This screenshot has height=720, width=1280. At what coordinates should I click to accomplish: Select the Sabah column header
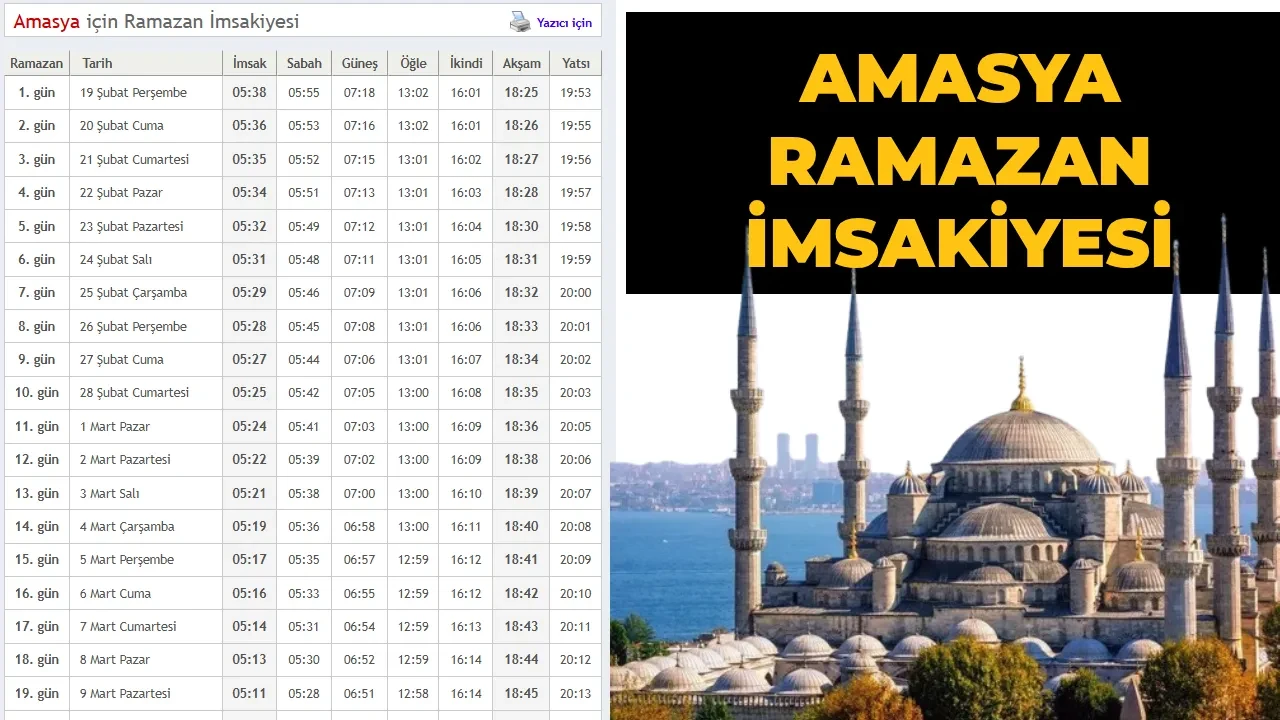tap(303, 62)
